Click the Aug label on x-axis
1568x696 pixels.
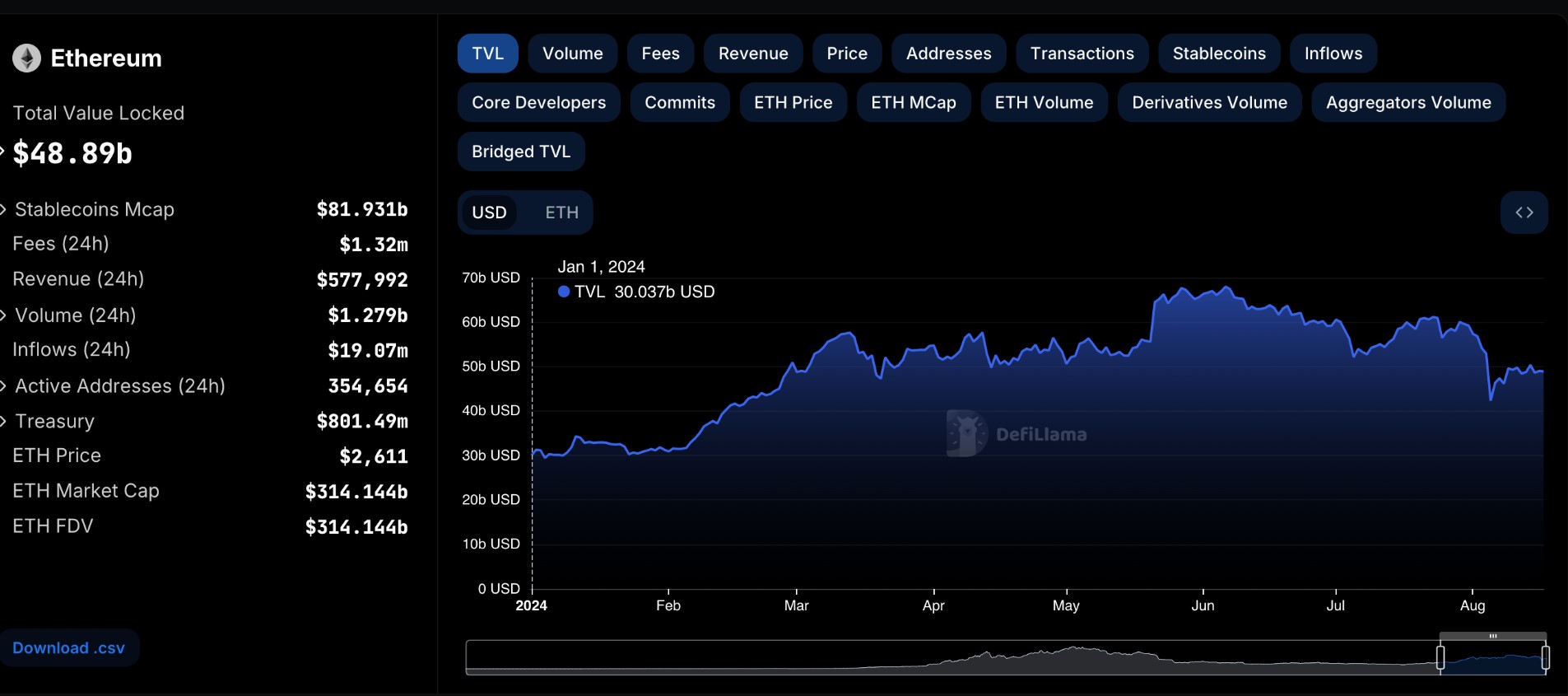pyautogui.click(x=1473, y=605)
